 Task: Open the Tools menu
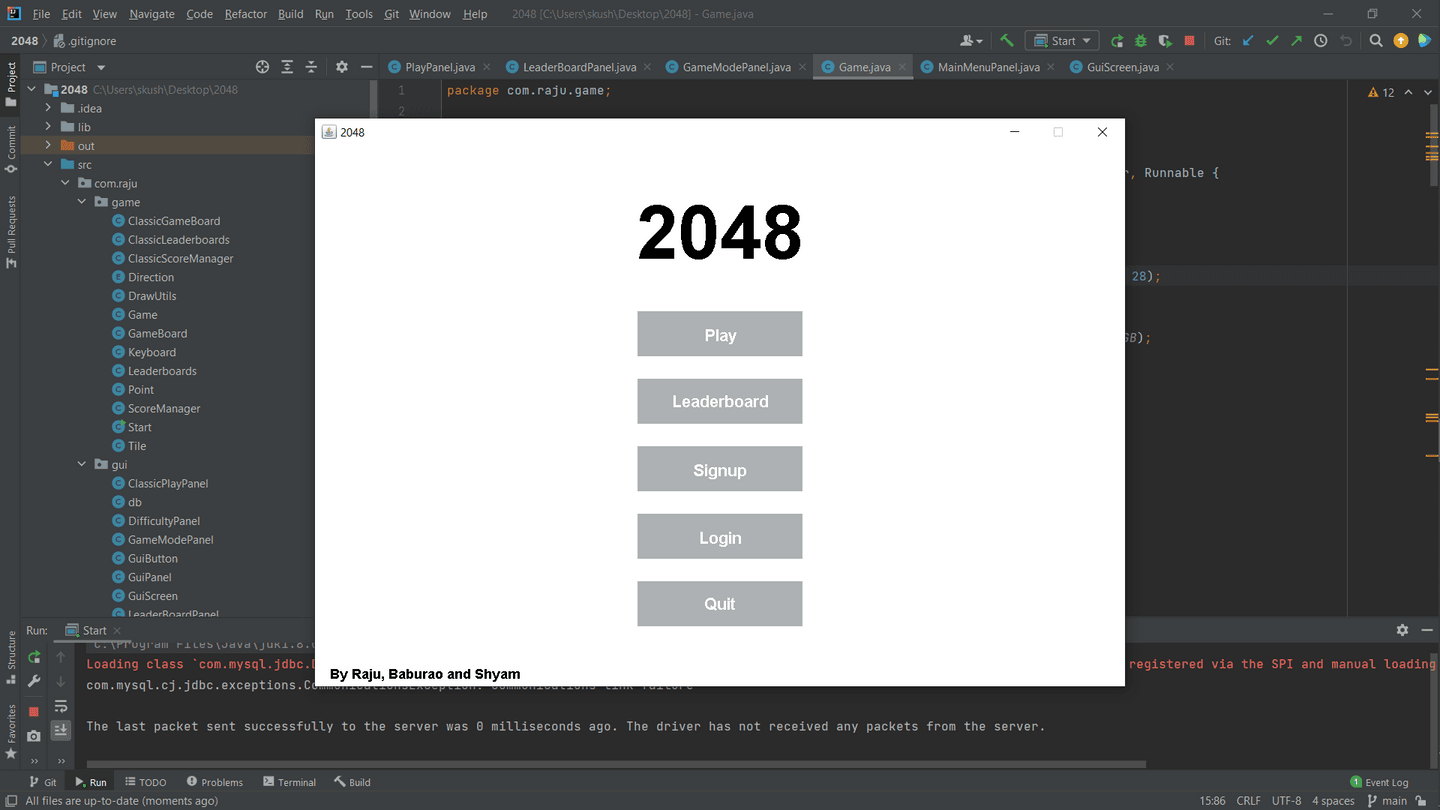tap(359, 14)
